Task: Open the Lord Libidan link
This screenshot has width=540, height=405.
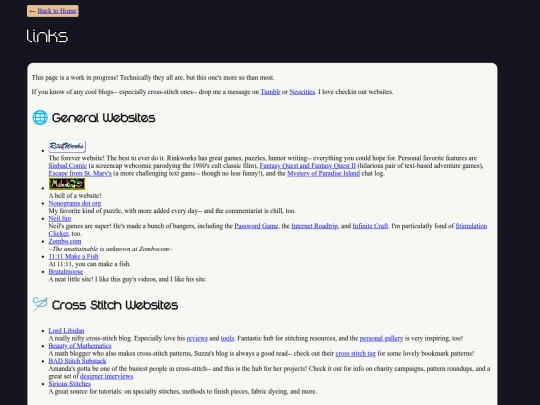Action: tap(66, 331)
